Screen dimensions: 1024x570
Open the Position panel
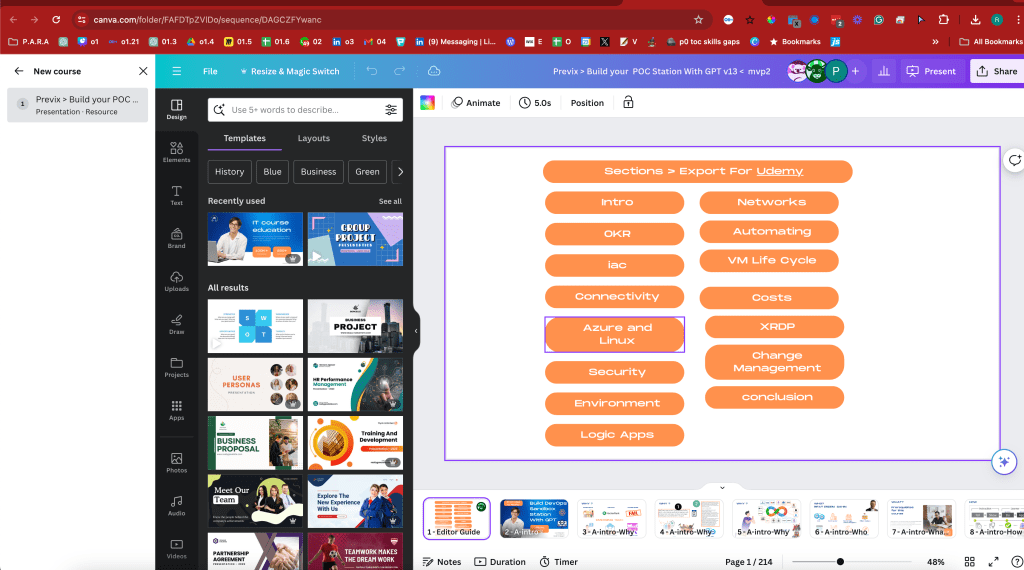587,103
